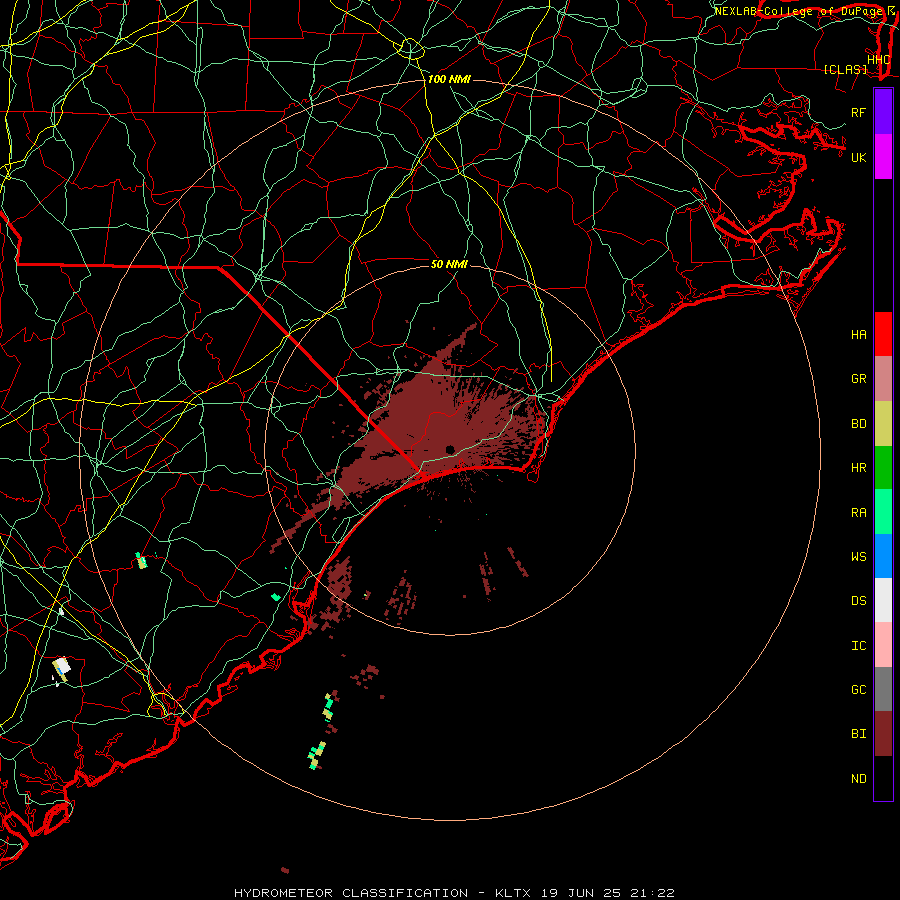Image resolution: width=900 pixels, height=900 pixels.
Task: Click the [CLAS] label
Action: click(845, 69)
